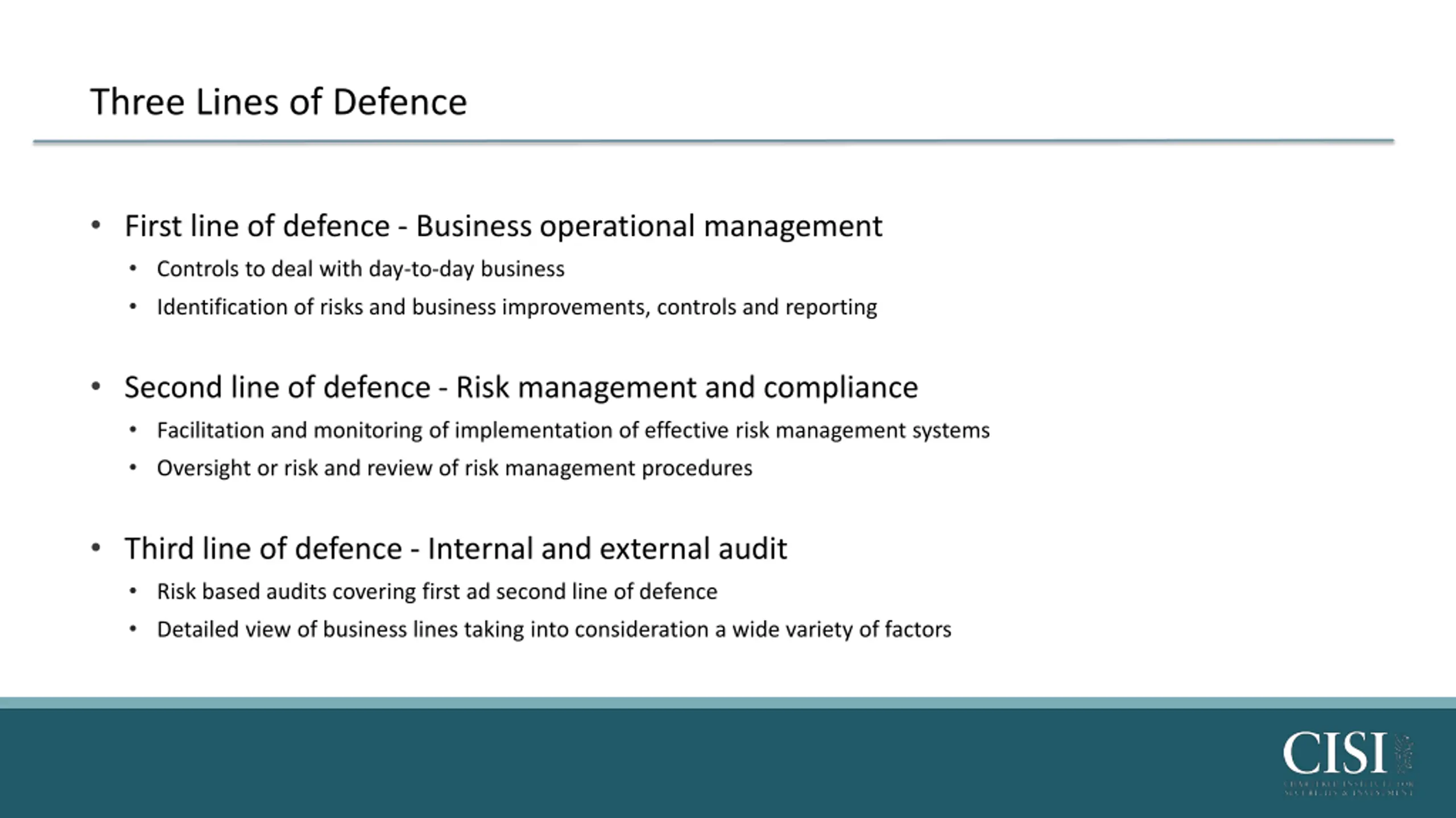1456x818 pixels.
Task: Select 'Facilitation and monitoring of implementation' bullet
Action: coord(573,431)
